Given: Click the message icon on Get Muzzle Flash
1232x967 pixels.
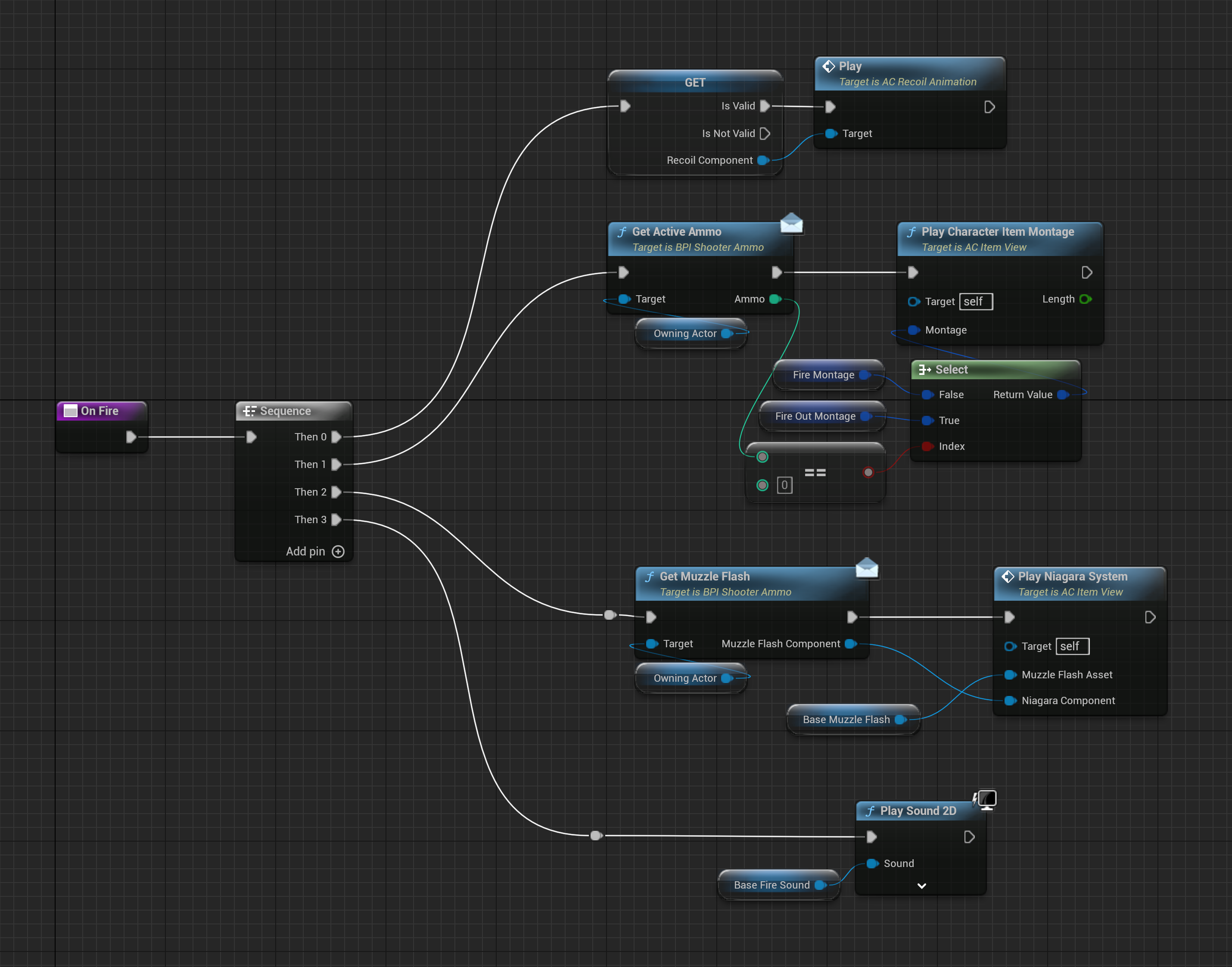Looking at the screenshot, I should (867, 568).
